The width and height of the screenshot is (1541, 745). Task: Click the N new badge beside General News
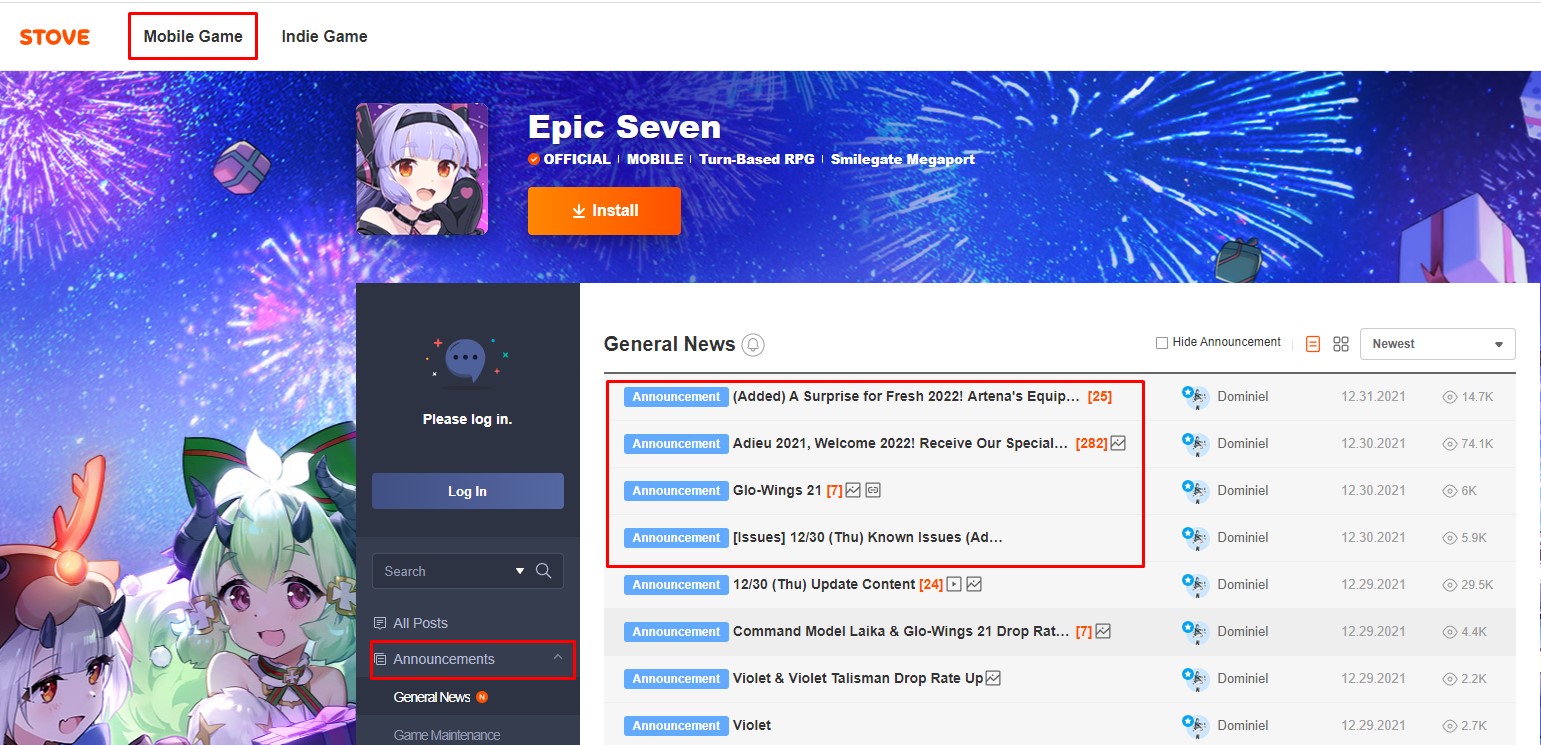(x=482, y=697)
